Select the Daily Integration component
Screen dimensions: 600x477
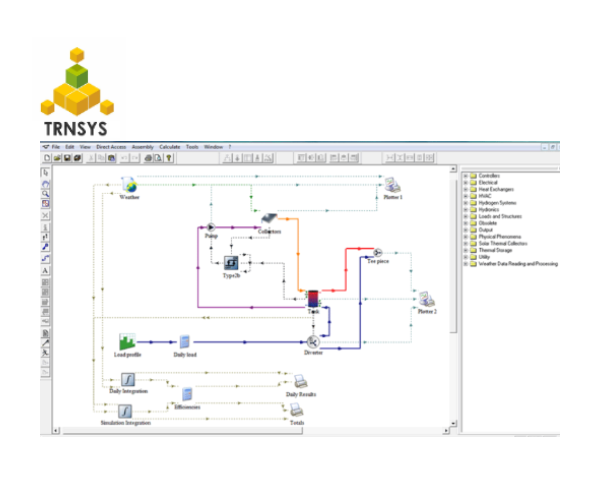pyautogui.click(x=128, y=380)
